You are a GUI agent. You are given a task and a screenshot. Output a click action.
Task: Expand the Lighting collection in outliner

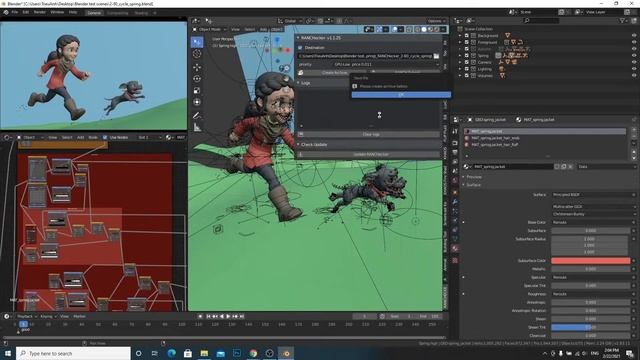click(x=460, y=69)
